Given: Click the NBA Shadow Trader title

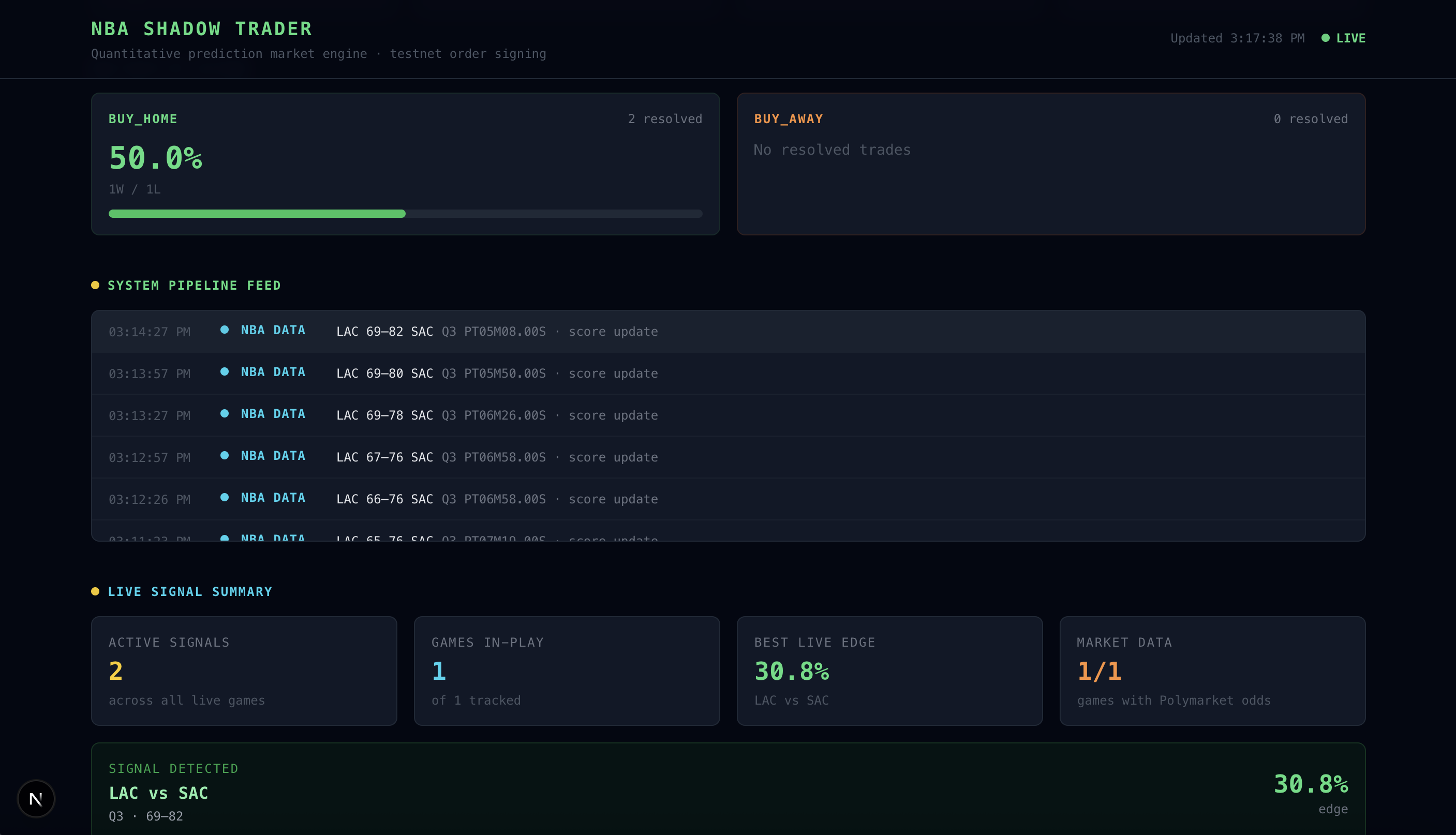Looking at the screenshot, I should point(202,28).
